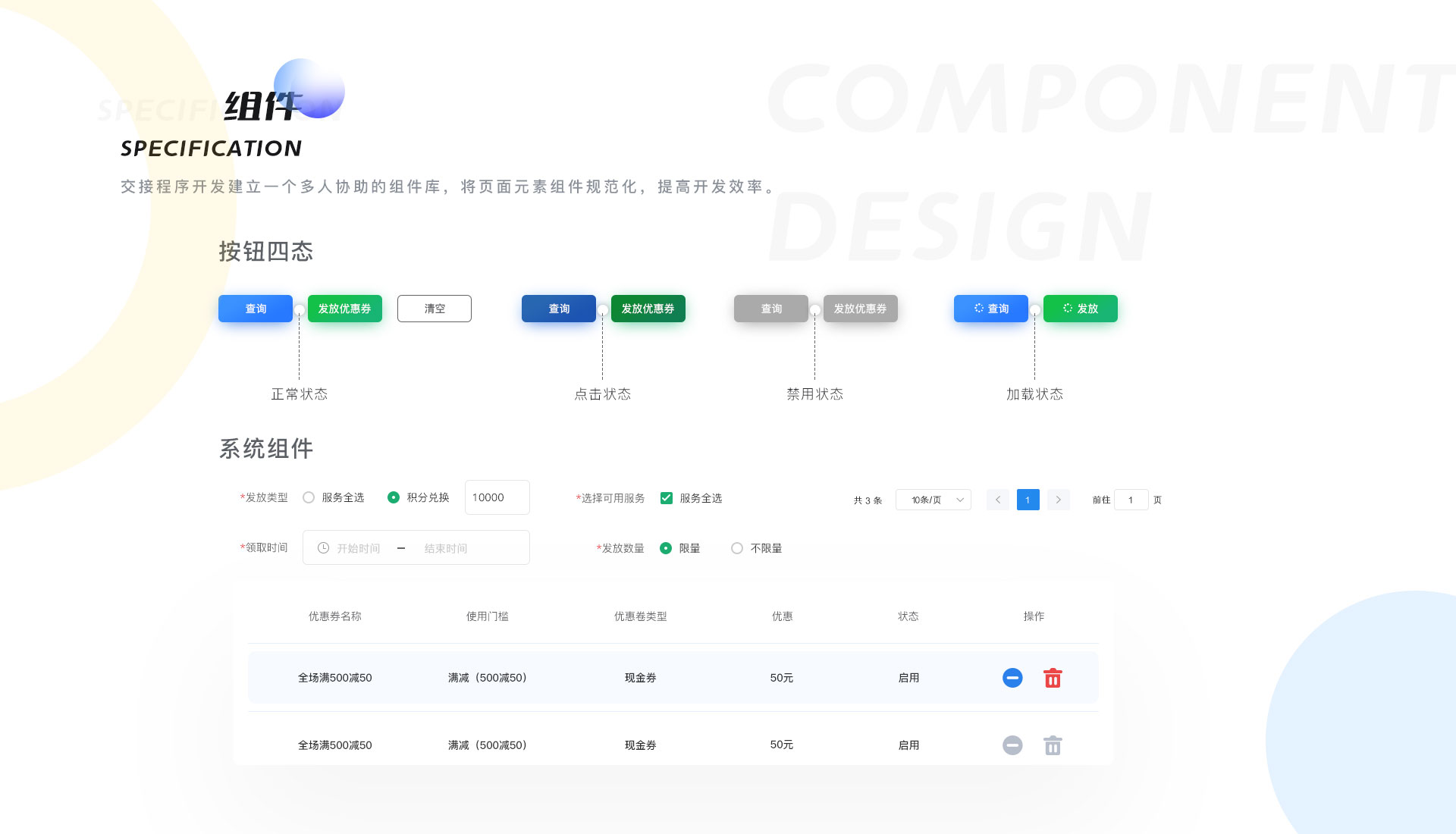Click 满减（500减50）in the first row

[488, 678]
